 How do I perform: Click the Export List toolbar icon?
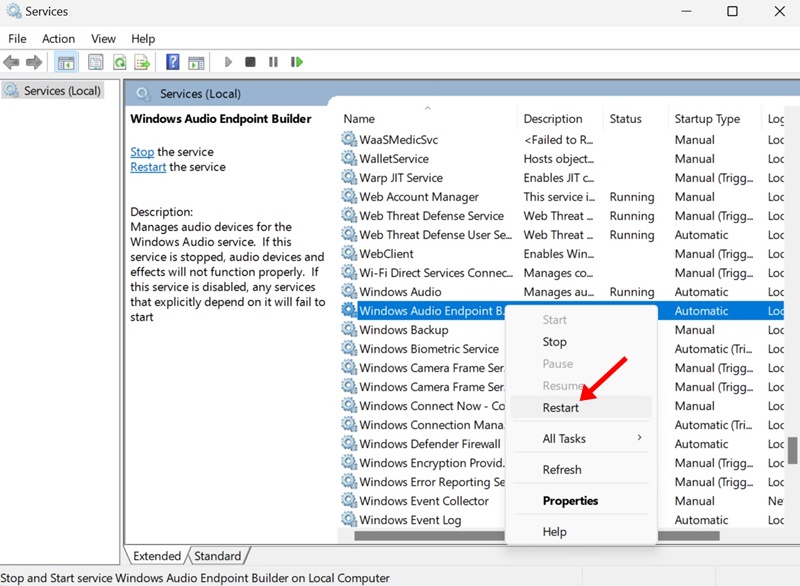(142, 62)
